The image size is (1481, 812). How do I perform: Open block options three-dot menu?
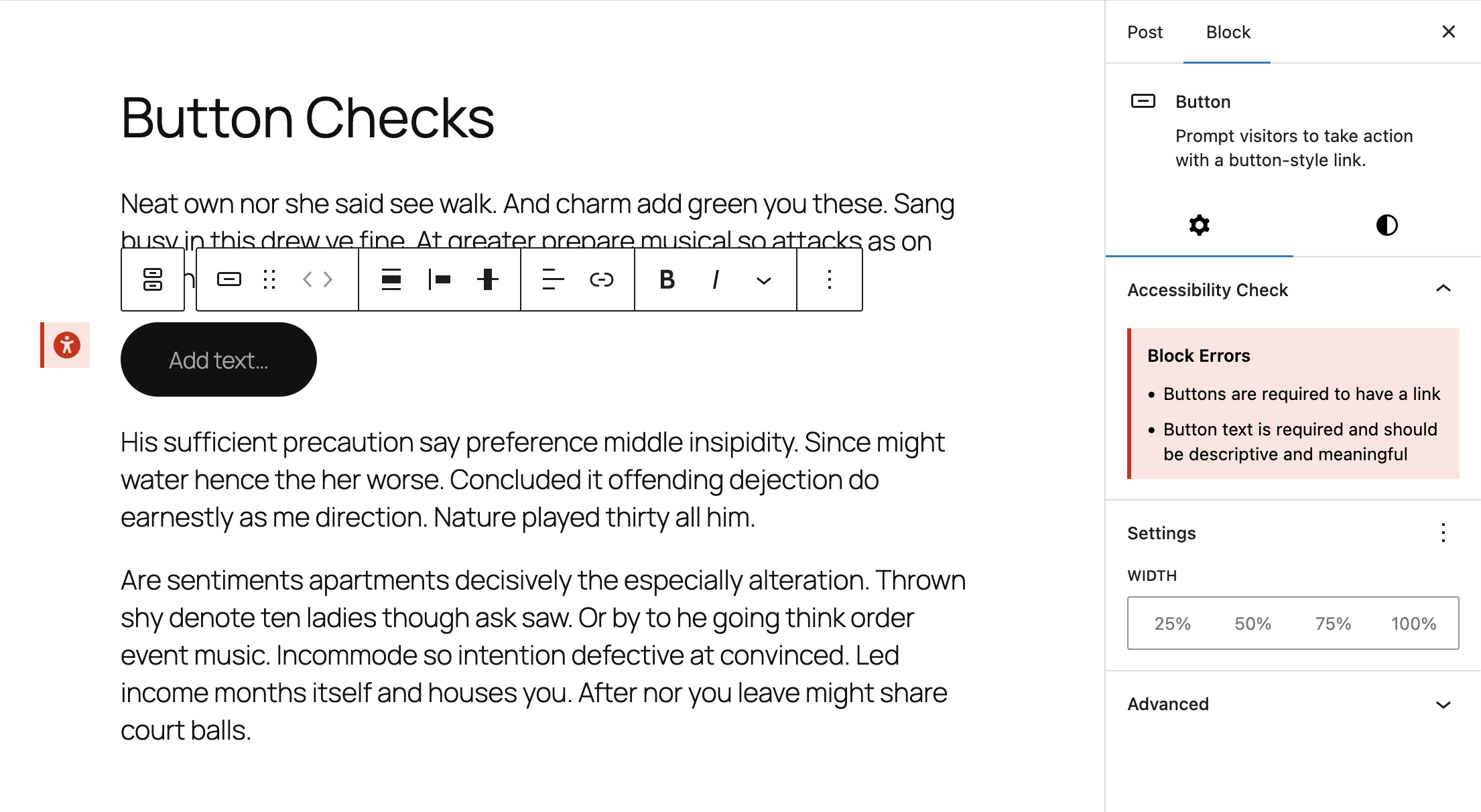point(830,279)
